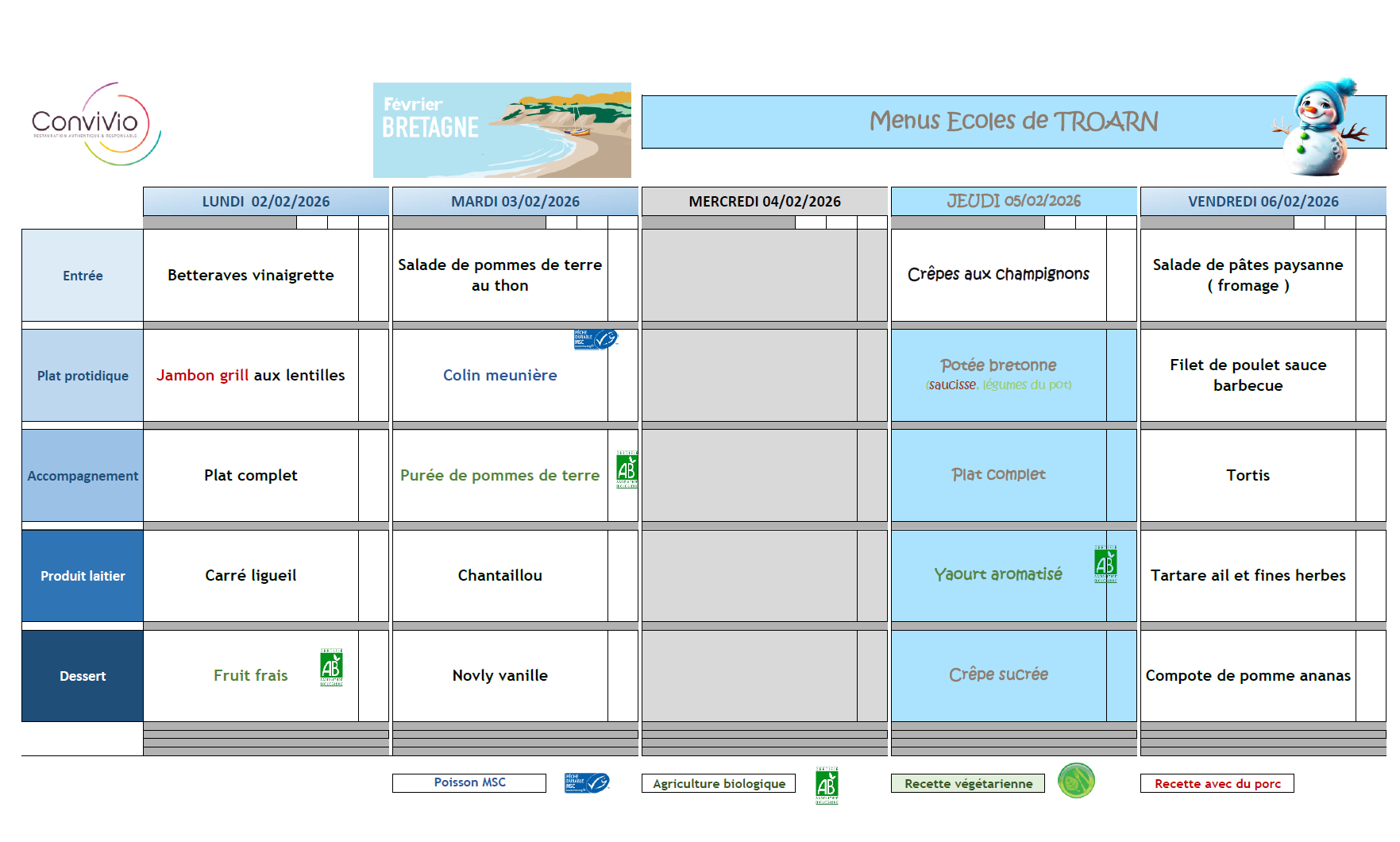
Task: Click the green vegetarian recipe icon in the legend
Action: [x=1076, y=781]
